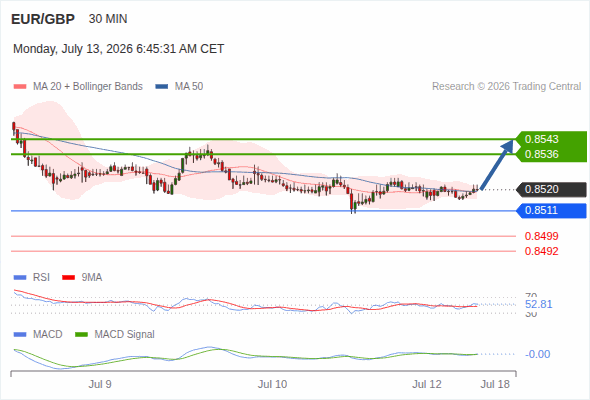Click the Research © 2026 Trading Central credit
The width and height of the screenshot is (590, 400).
[x=506, y=87]
